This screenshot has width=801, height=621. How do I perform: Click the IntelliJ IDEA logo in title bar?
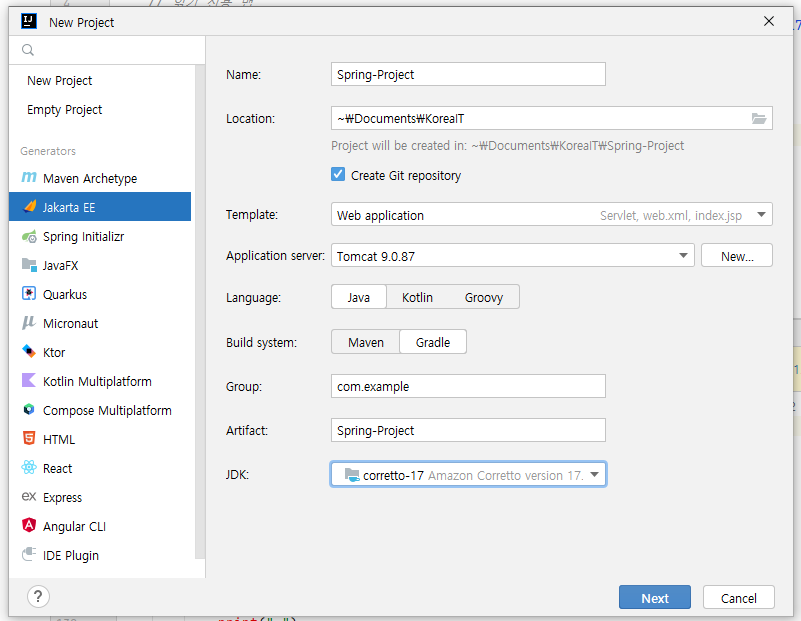(29, 21)
